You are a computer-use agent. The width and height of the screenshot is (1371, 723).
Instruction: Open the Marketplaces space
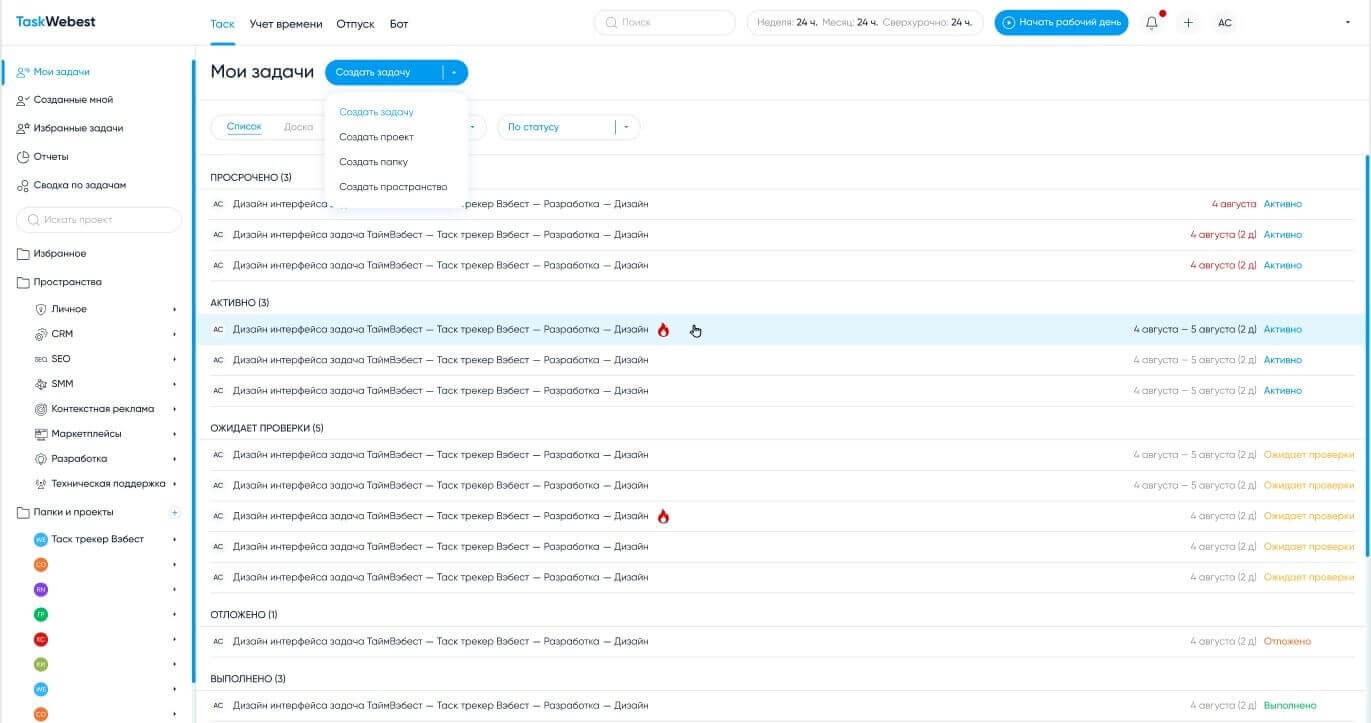coord(86,434)
